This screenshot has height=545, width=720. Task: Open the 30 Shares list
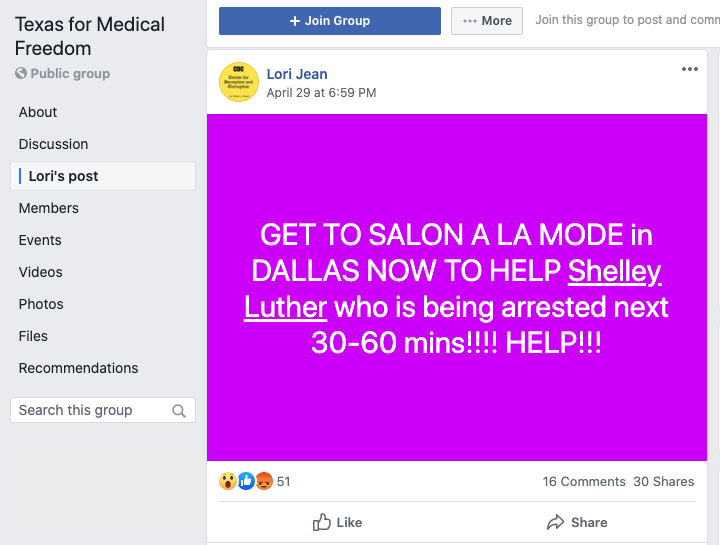(x=664, y=482)
